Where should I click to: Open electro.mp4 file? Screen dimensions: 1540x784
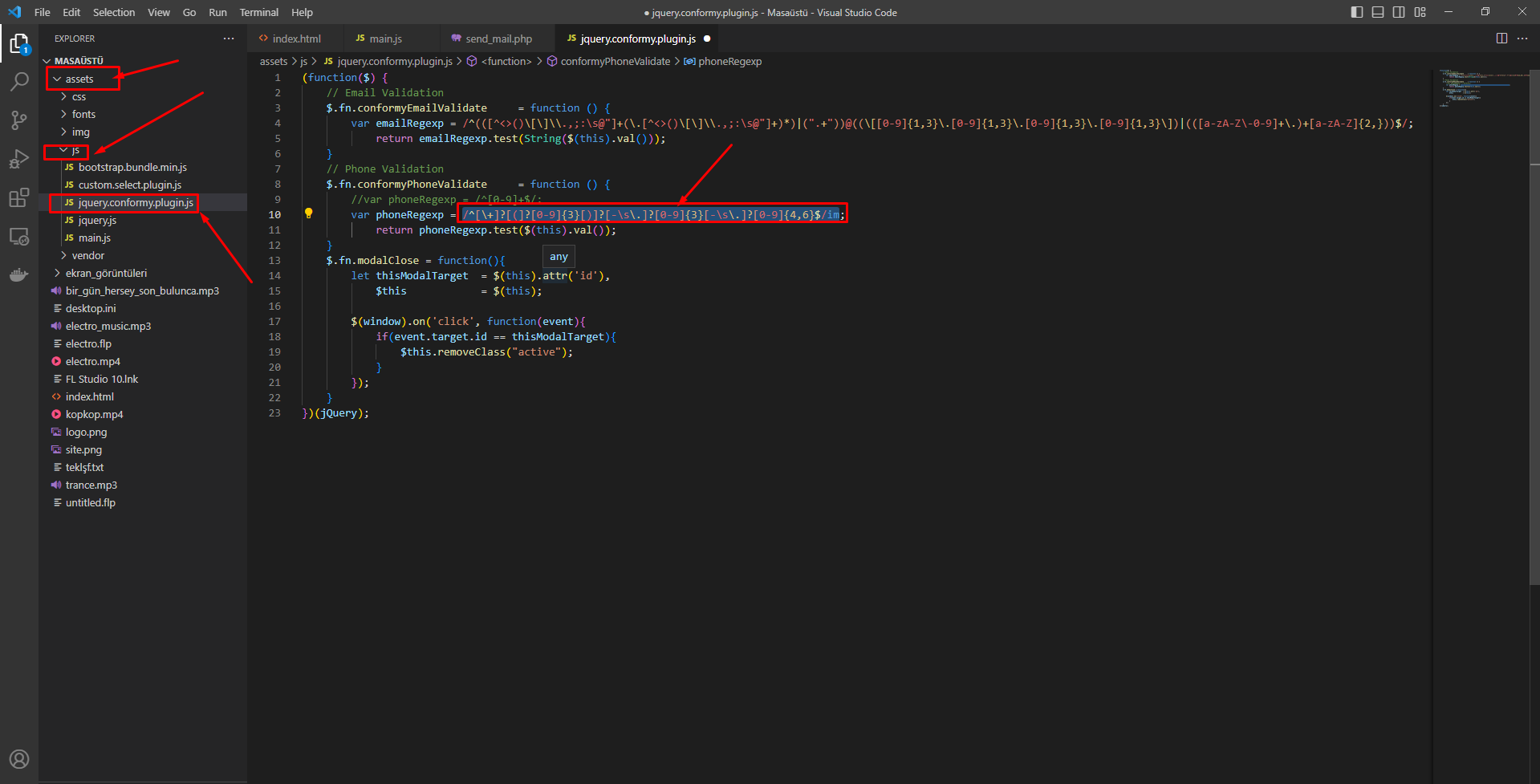(93, 361)
